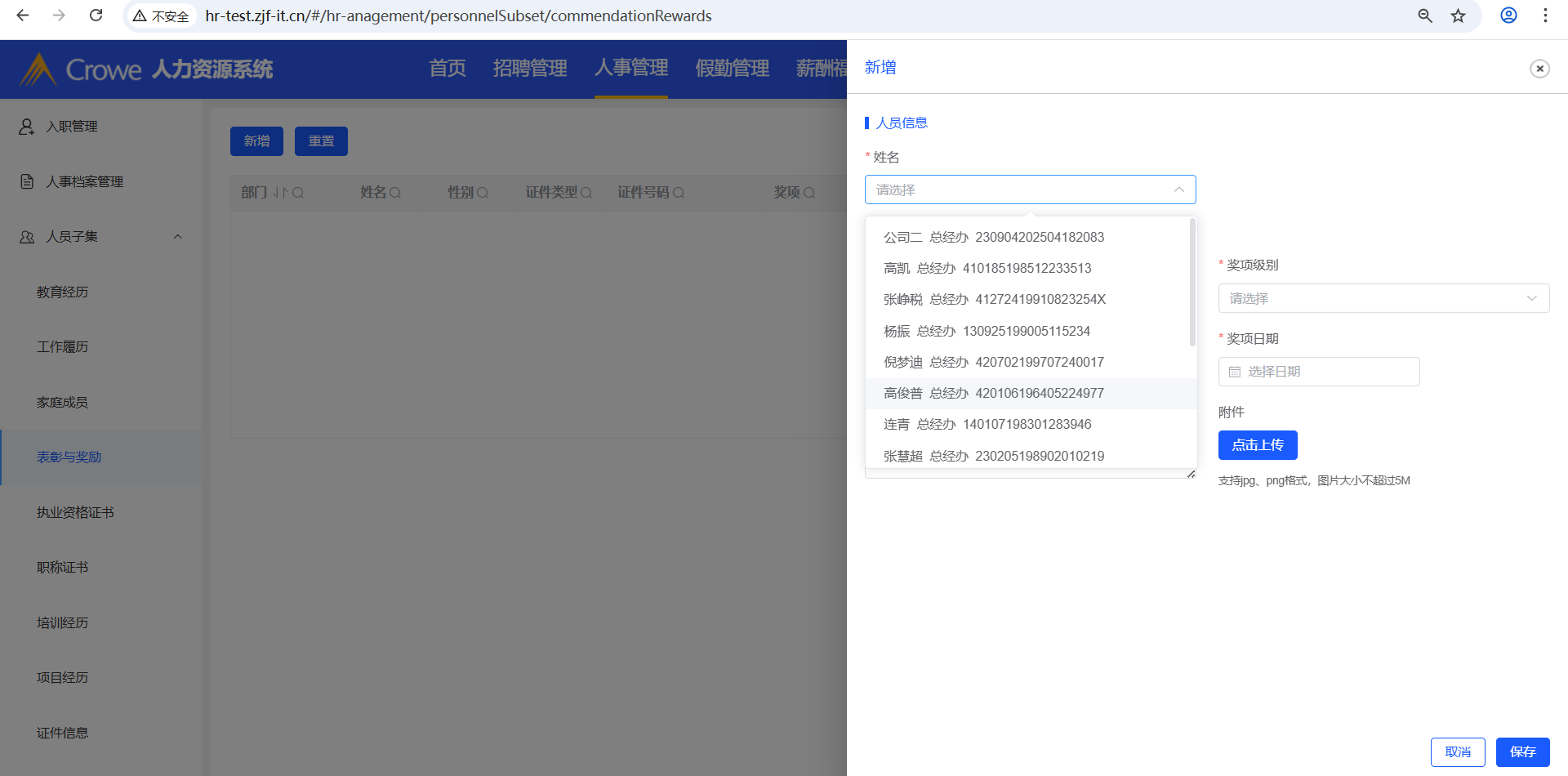Click the search icon beside 证件类型 column
Viewport: 1568px width, 776px height.
point(586,193)
